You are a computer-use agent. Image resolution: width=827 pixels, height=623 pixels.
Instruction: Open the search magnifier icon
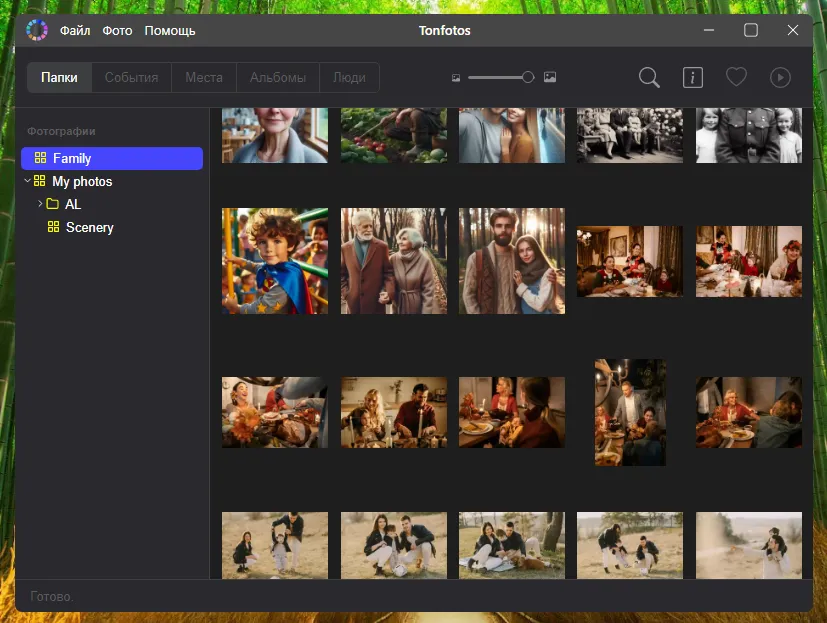649,78
